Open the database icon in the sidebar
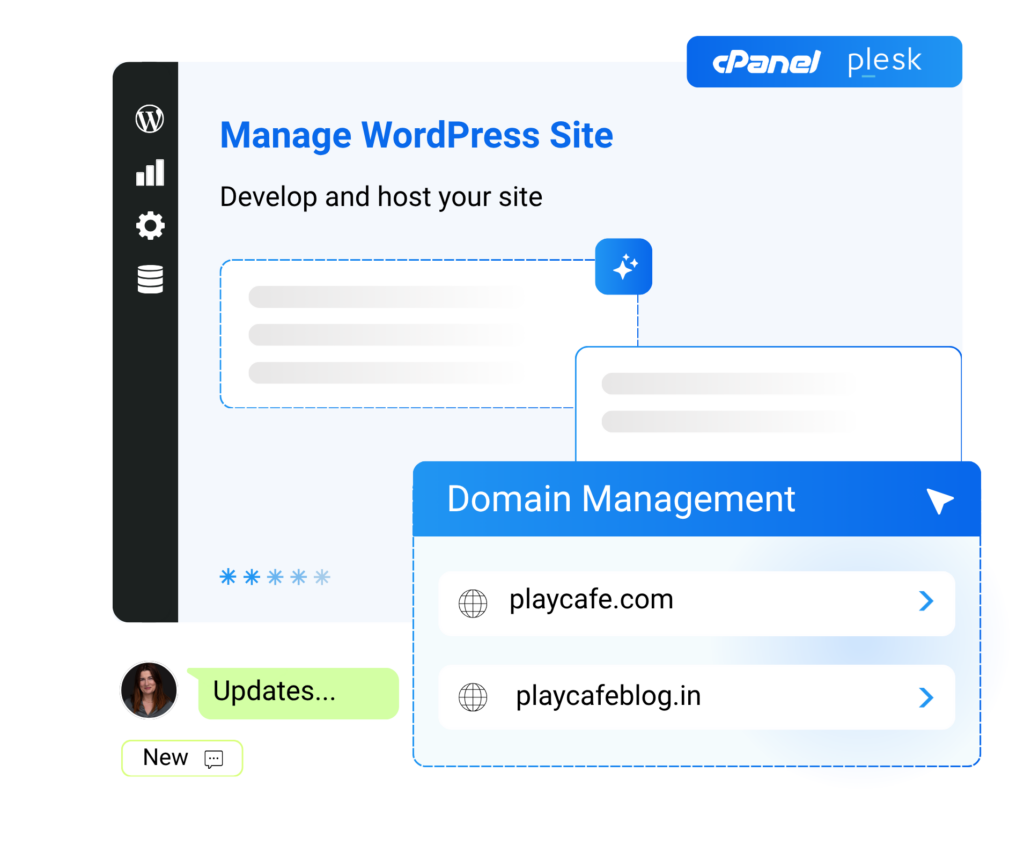 [149, 278]
